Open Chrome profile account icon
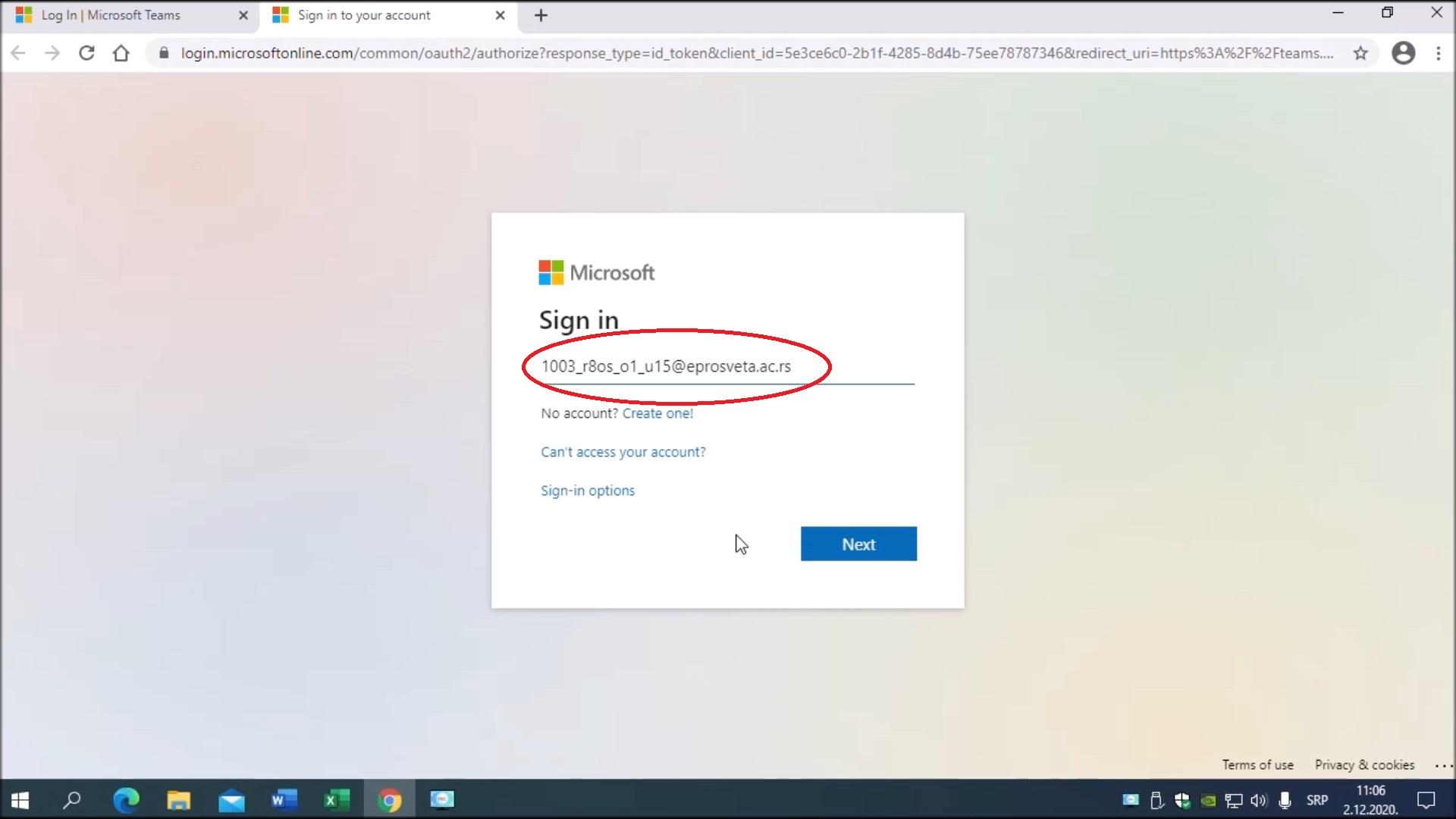The image size is (1456, 819). coord(1404,53)
